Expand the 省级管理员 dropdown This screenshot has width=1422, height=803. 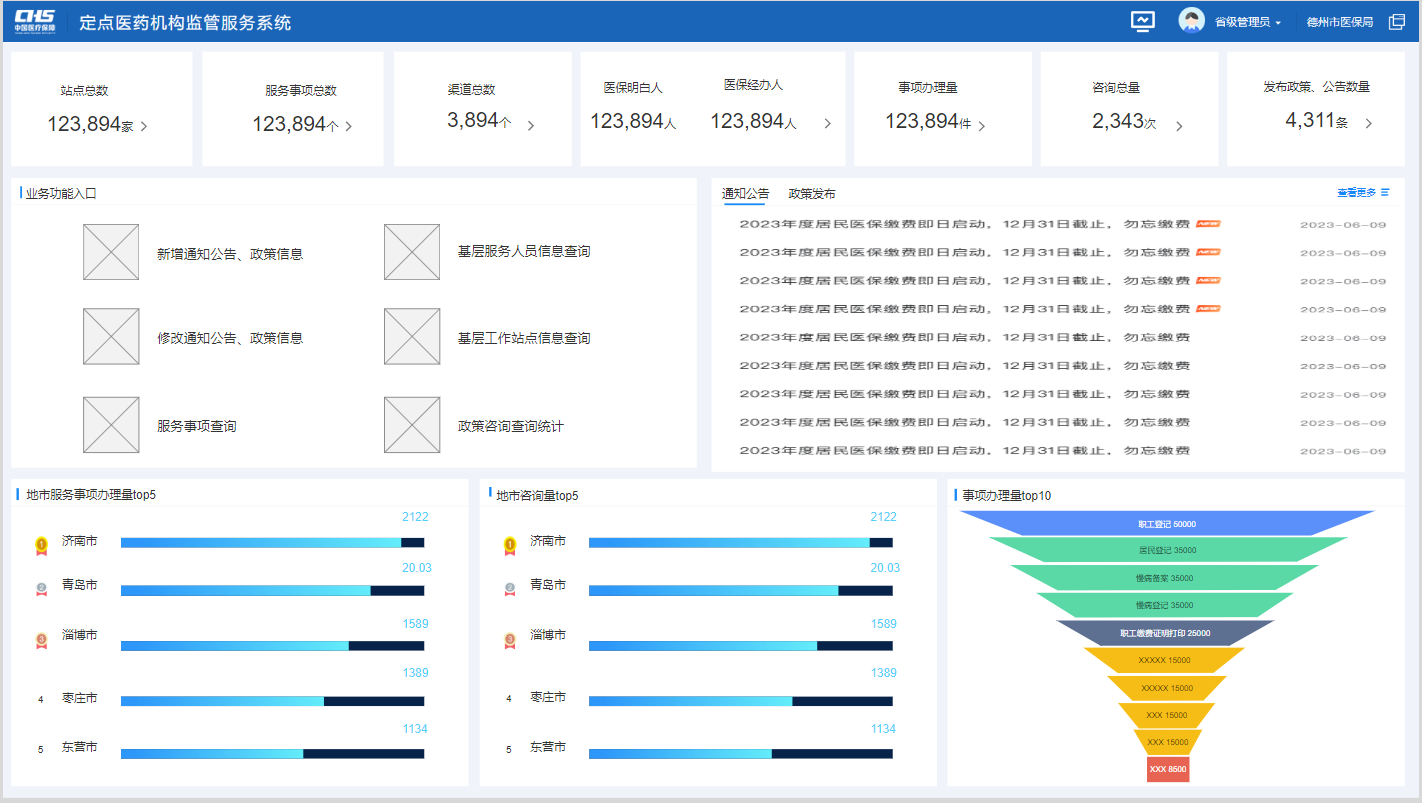[x=1247, y=22]
